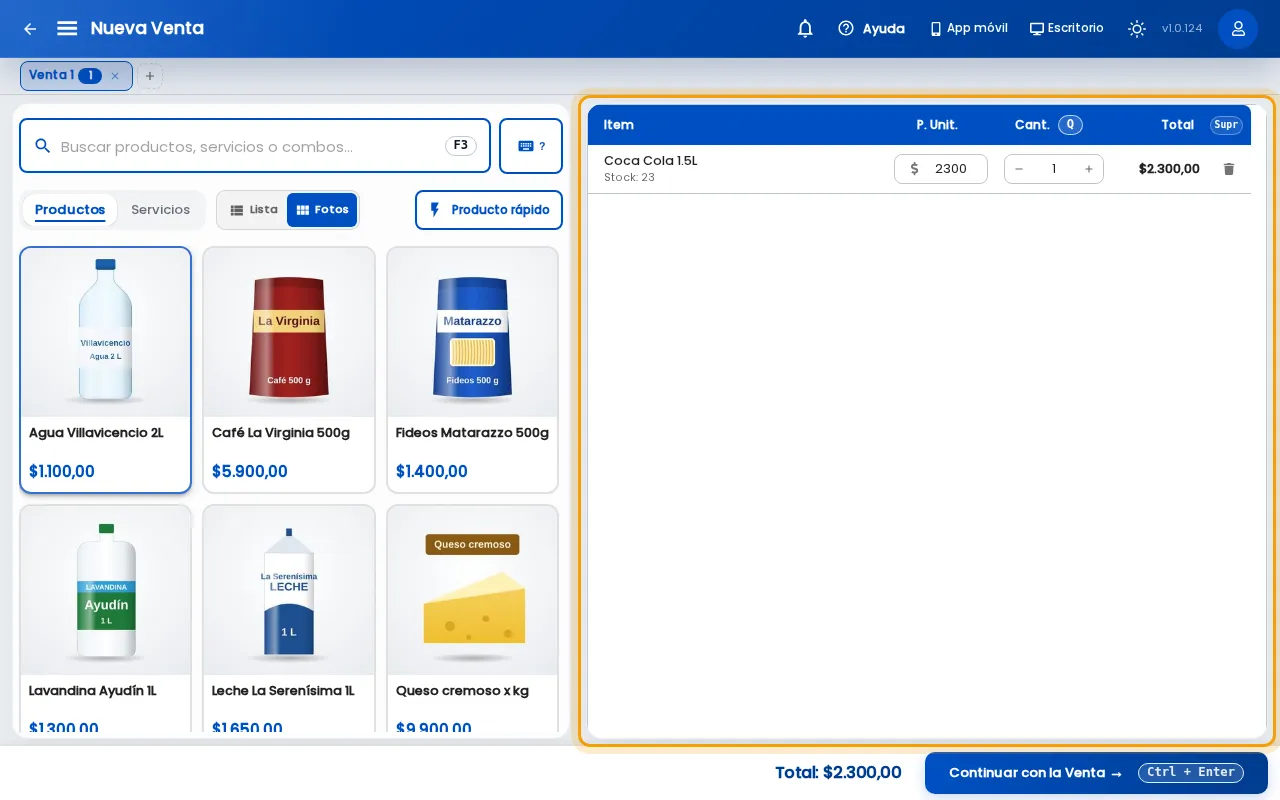Click Producto rápido button
The width and height of the screenshot is (1280, 800).
489,210
